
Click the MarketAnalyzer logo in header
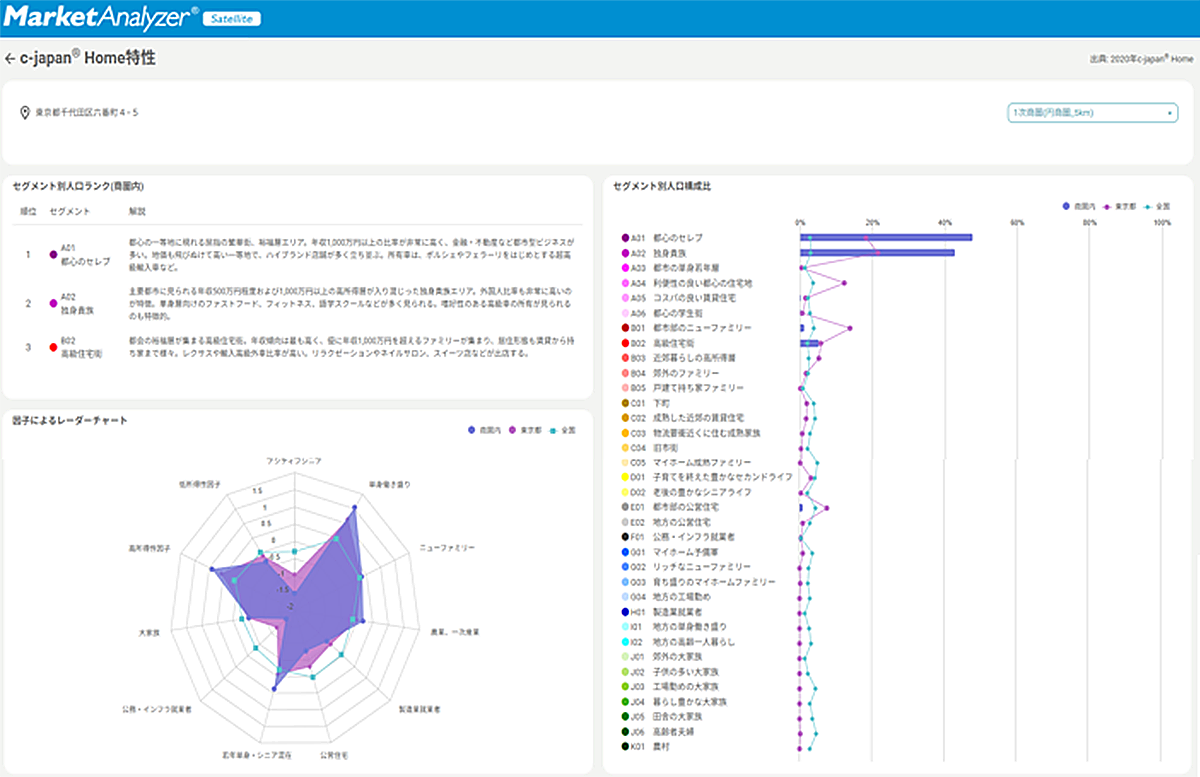click(x=100, y=17)
